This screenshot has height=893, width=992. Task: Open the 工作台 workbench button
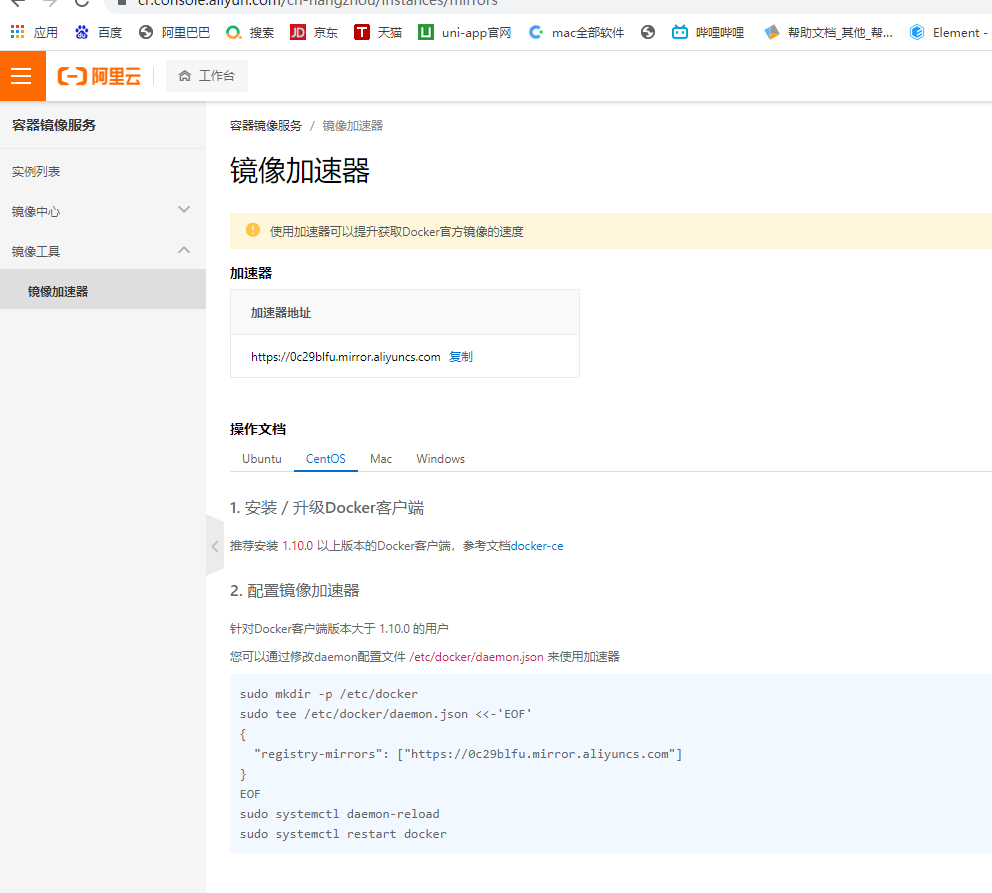(207, 76)
